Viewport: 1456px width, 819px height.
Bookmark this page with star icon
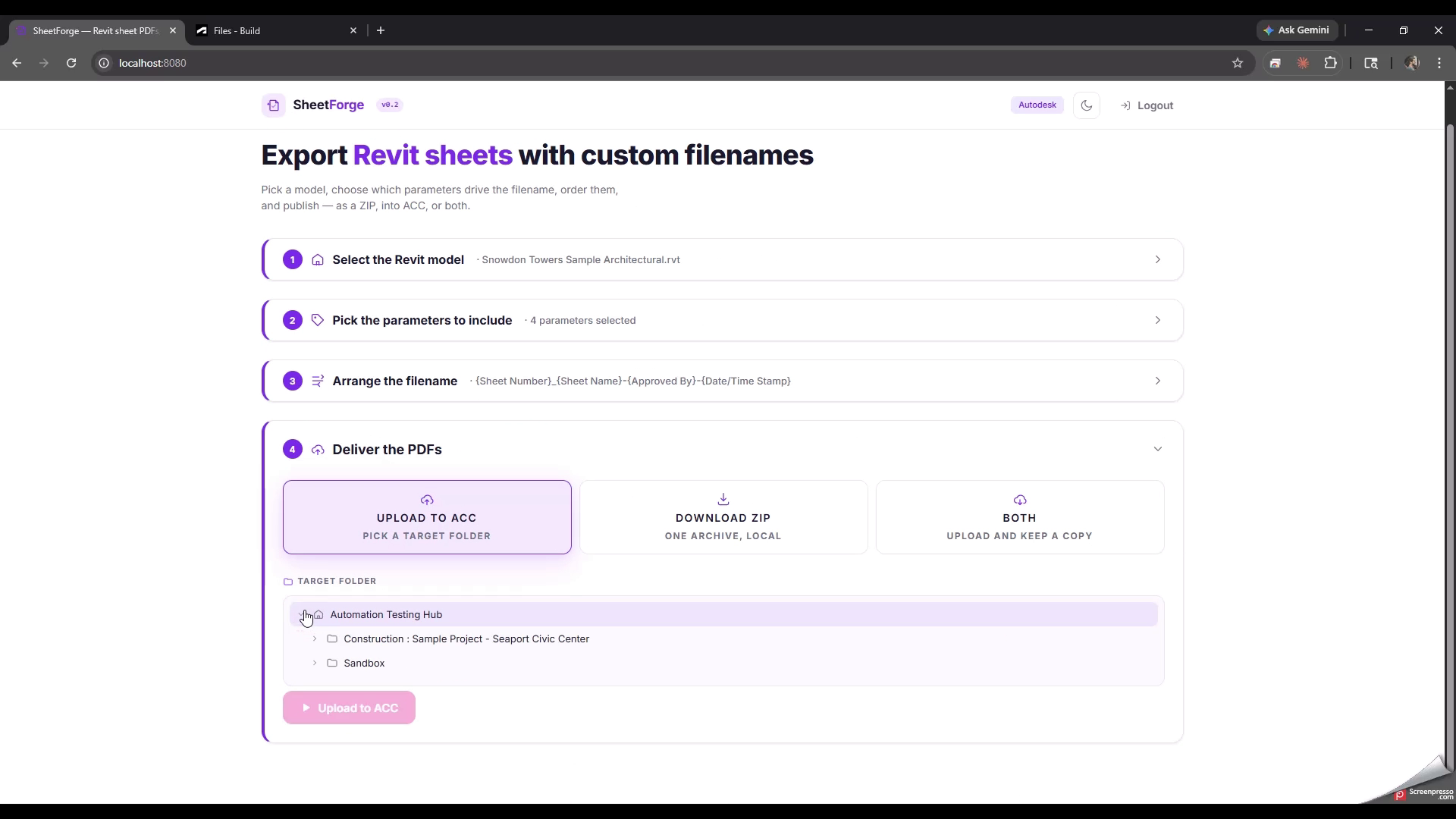pos(1238,63)
